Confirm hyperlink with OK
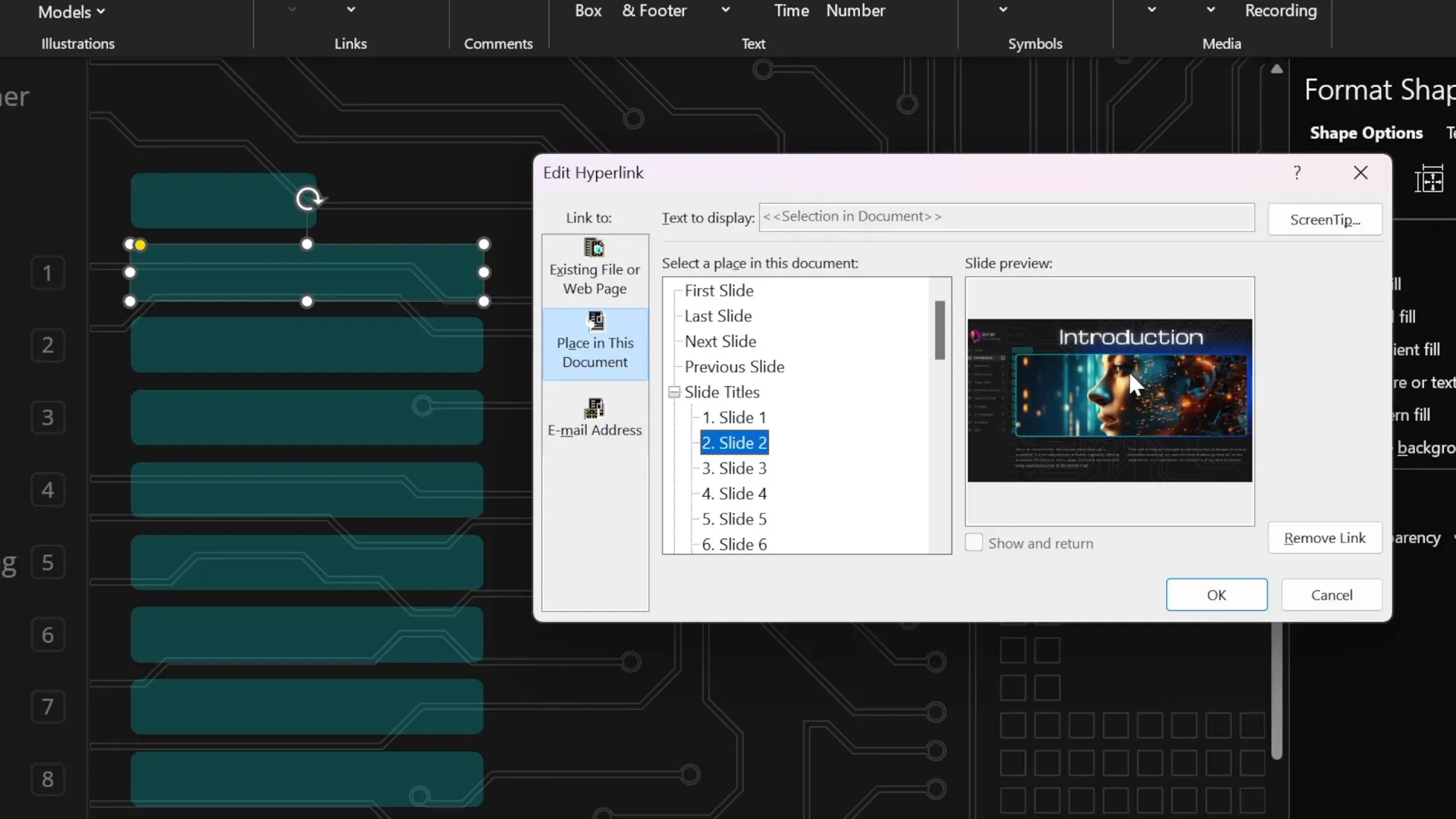Viewport: 1456px width, 819px height. point(1216,595)
